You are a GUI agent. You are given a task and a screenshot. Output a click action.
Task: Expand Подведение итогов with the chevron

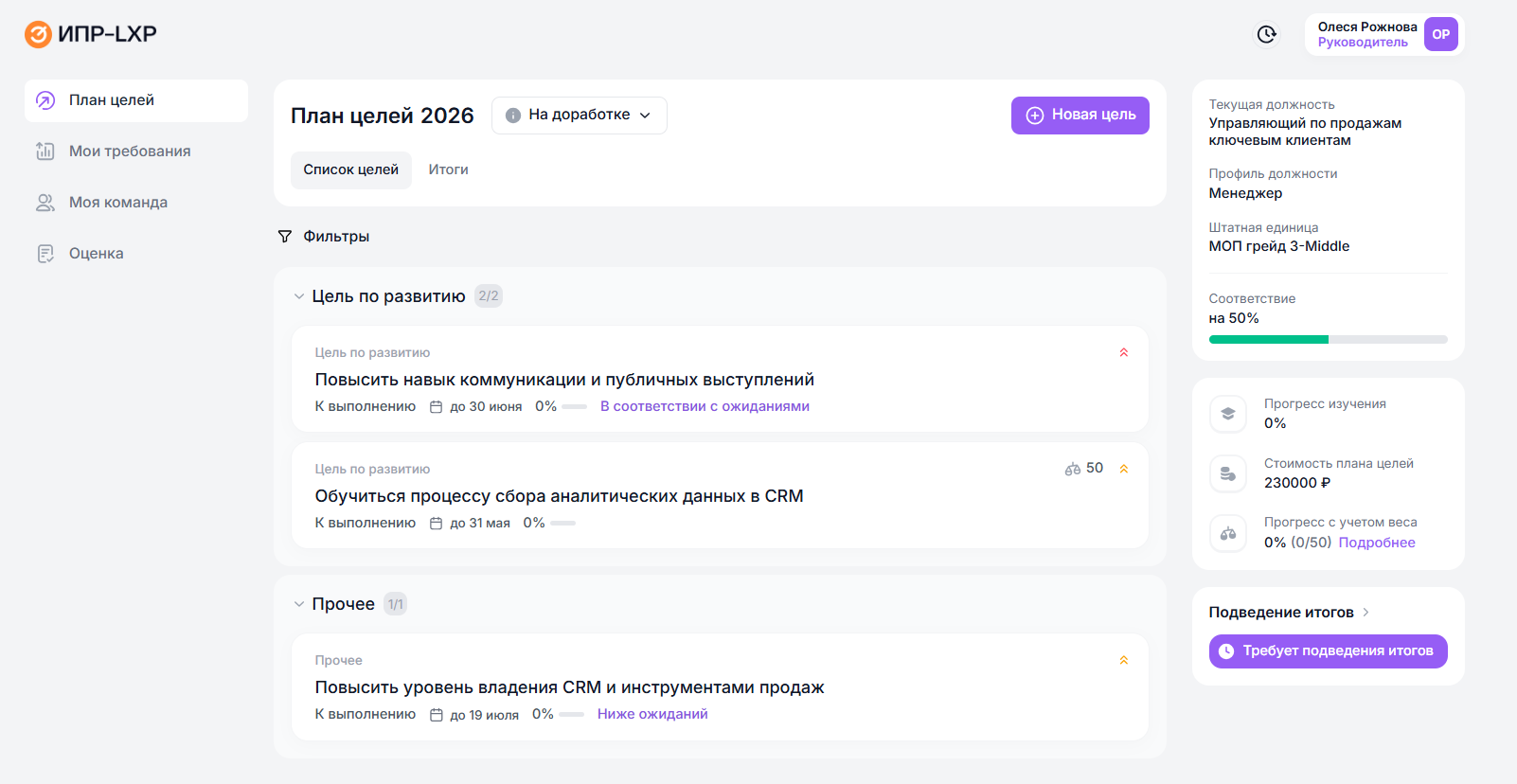pos(1365,613)
